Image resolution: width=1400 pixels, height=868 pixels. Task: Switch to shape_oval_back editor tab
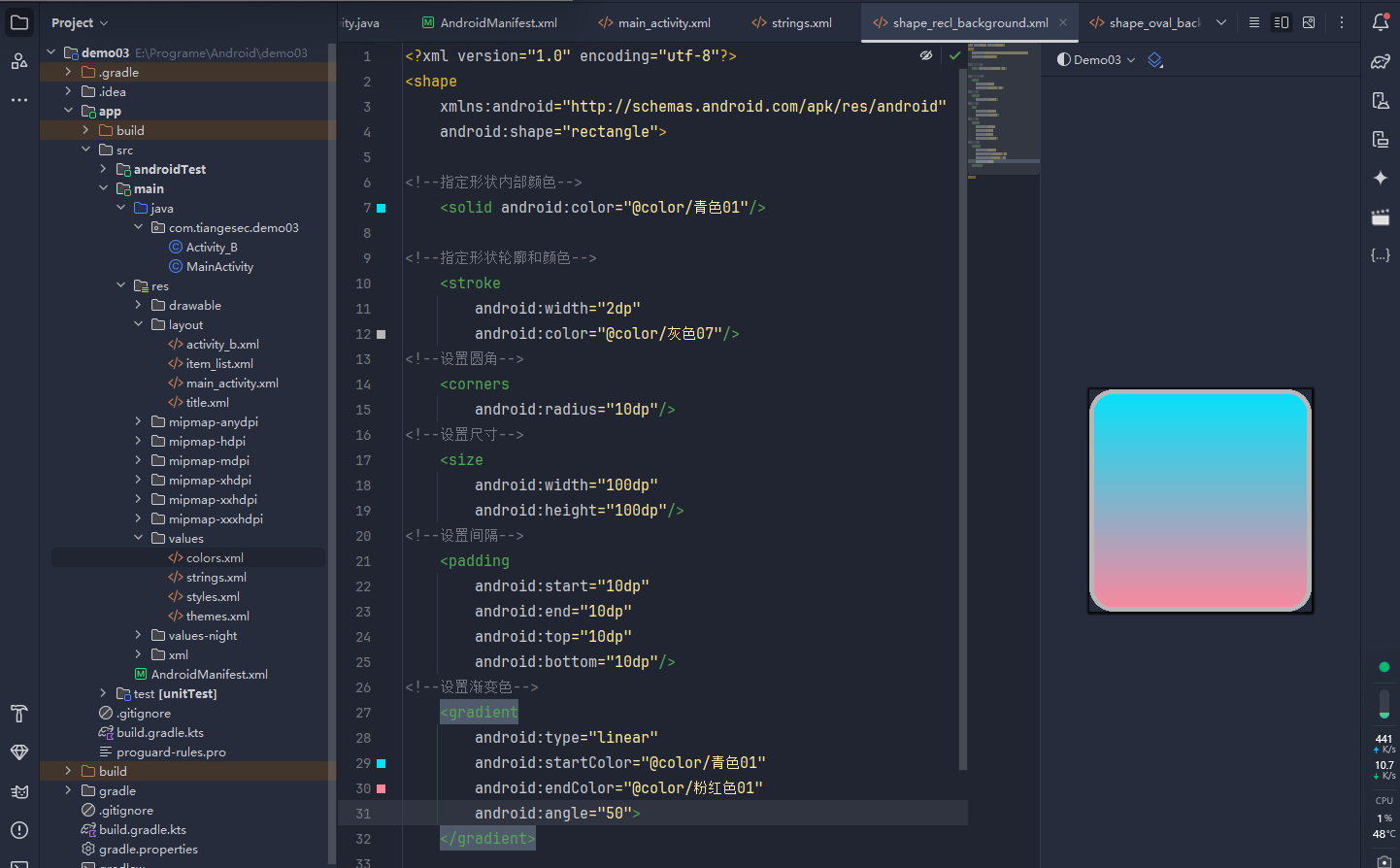(1145, 22)
